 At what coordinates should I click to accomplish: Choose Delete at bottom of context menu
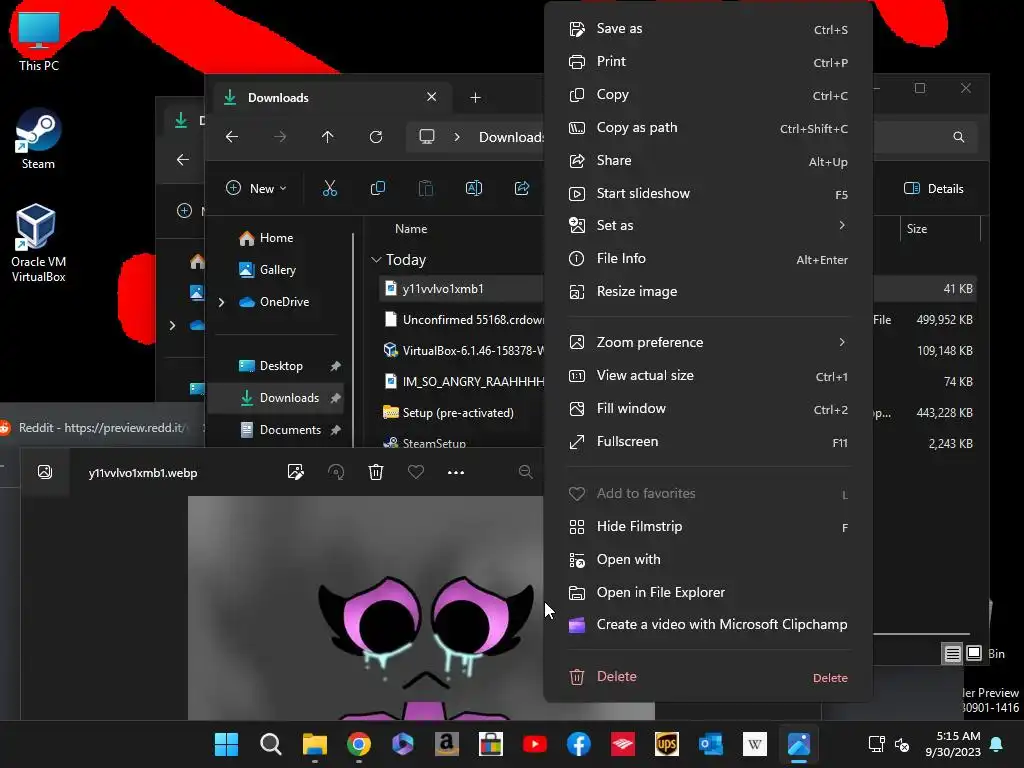[x=709, y=677]
